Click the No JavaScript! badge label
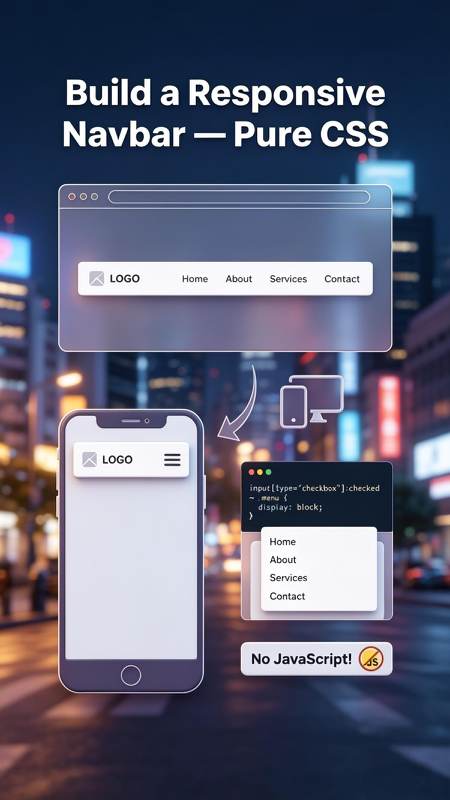This screenshot has height=800, width=450. (302, 659)
